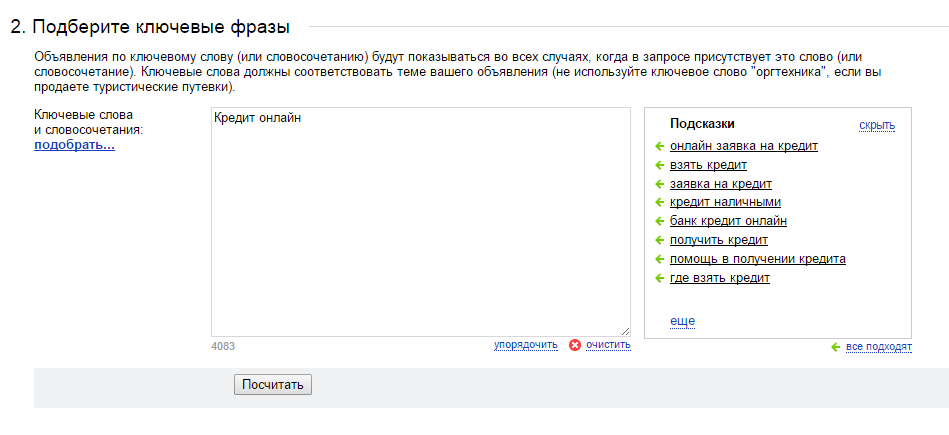Select suggestion 'помощь в получении кредита'
Image resolution: width=949 pixels, height=435 pixels.
[x=758, y=260]
